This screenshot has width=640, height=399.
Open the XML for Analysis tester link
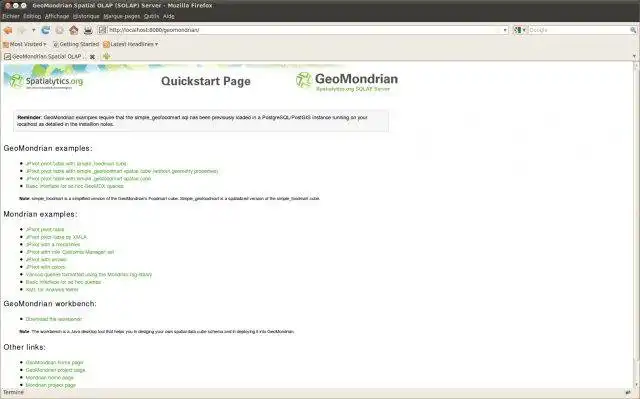pos(52,290)
